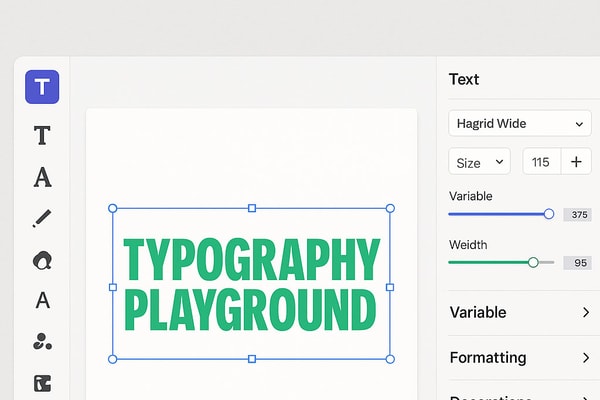Click the bottom-right corner selection handle
This screenshot has height=400, width=600.
[x=390, y=359]
